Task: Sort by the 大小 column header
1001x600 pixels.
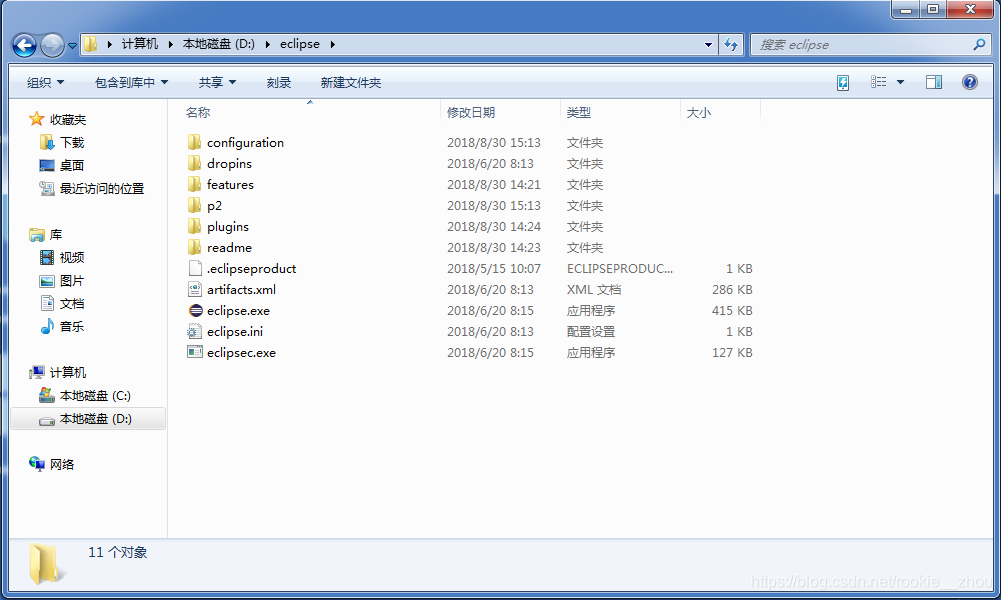Action: point(698,112)
